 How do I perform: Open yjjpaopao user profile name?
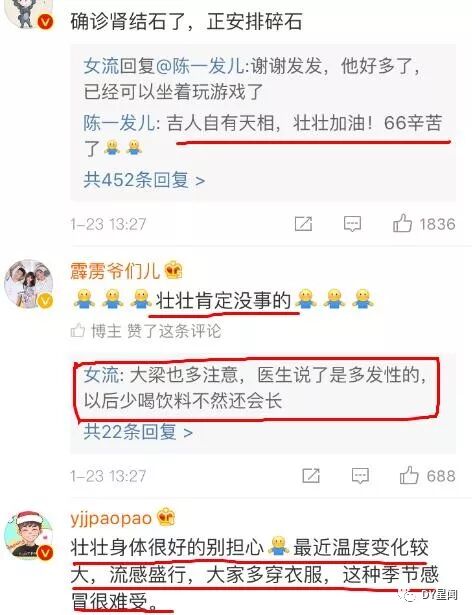coord(111,519)
